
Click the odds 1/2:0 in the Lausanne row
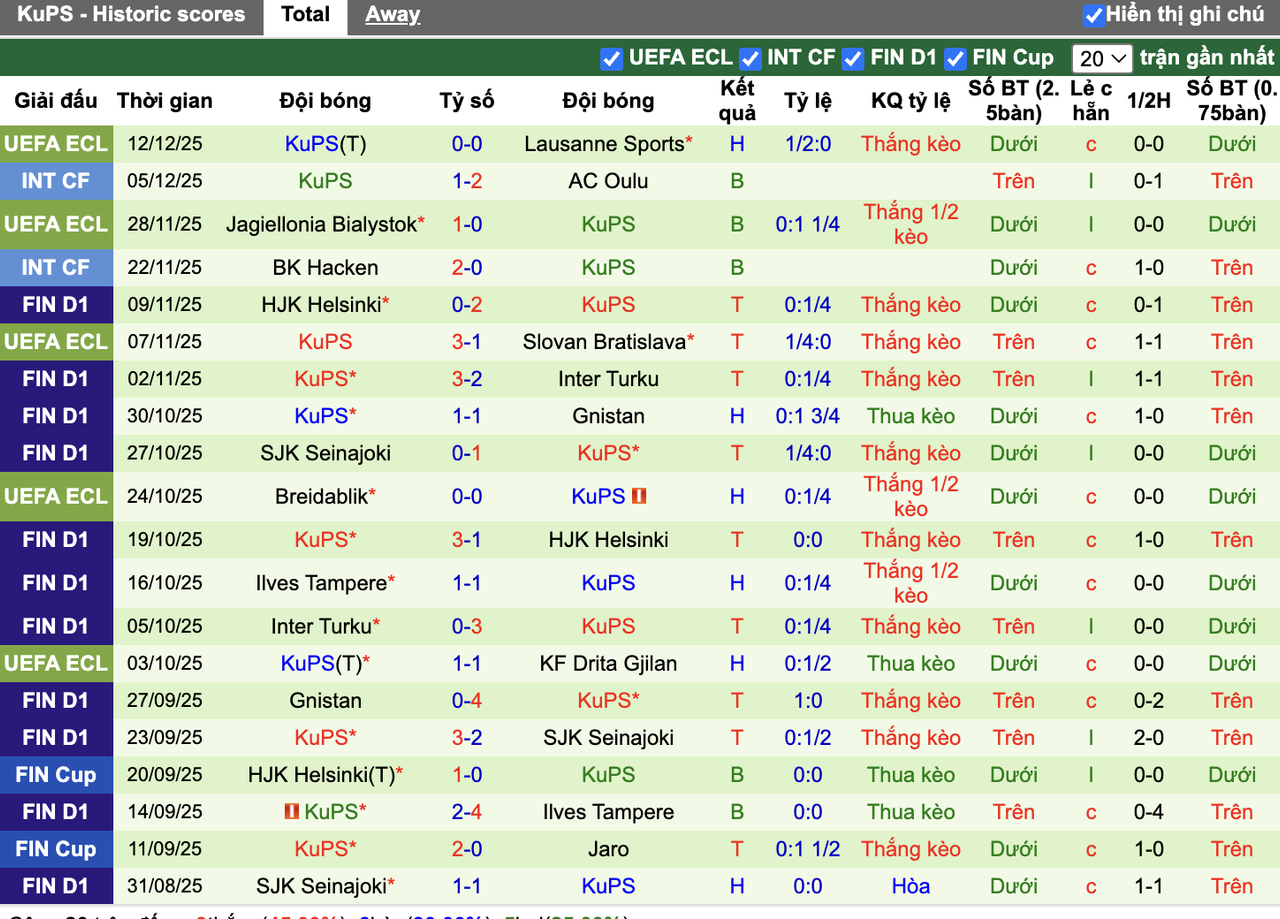[x=808, y=144]
